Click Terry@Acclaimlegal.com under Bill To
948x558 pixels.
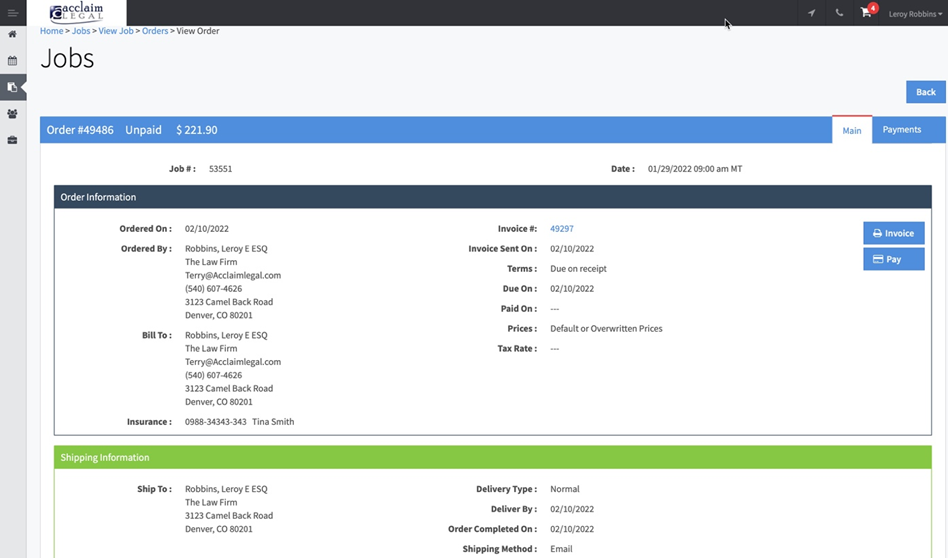(233, 362)
